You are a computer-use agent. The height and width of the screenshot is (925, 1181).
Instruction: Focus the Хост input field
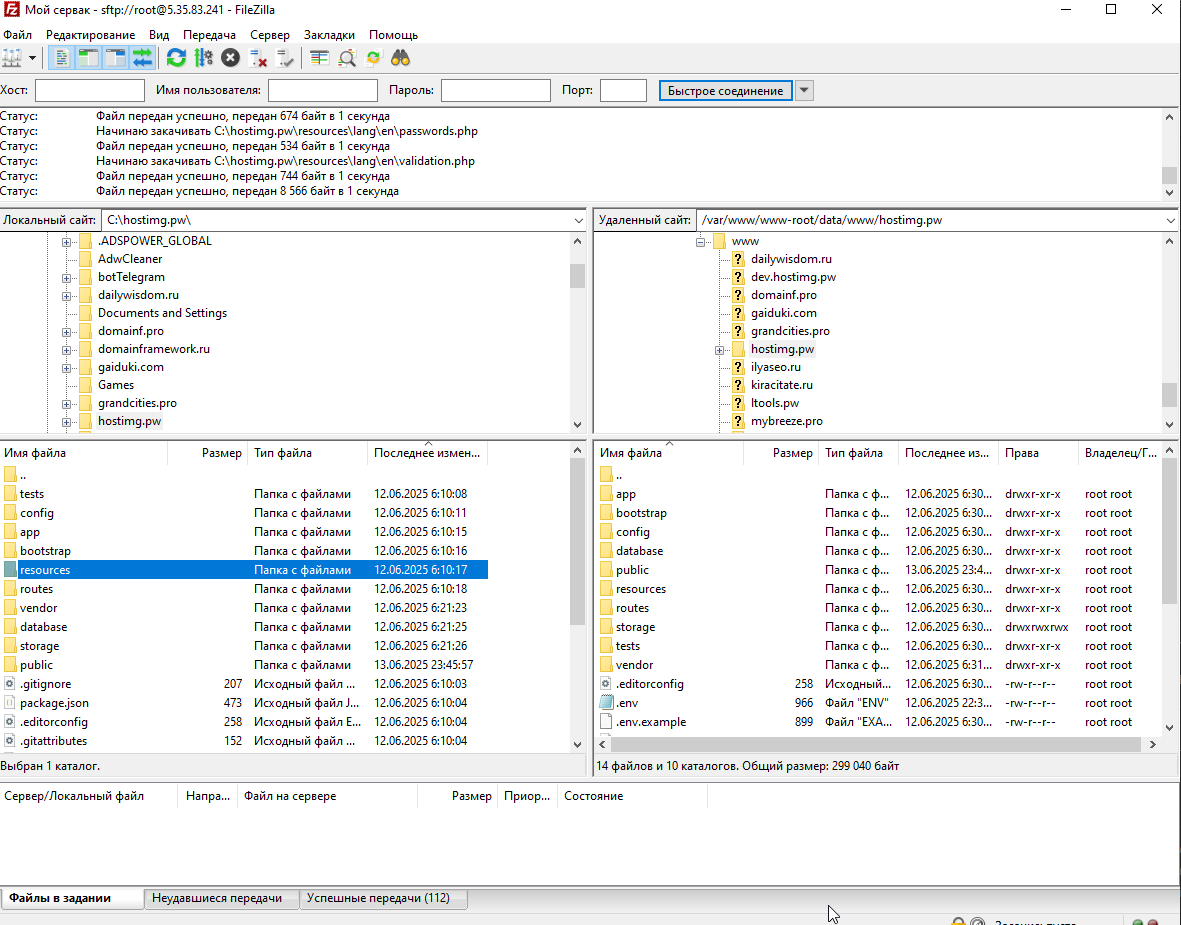click(x=90, y=90)
